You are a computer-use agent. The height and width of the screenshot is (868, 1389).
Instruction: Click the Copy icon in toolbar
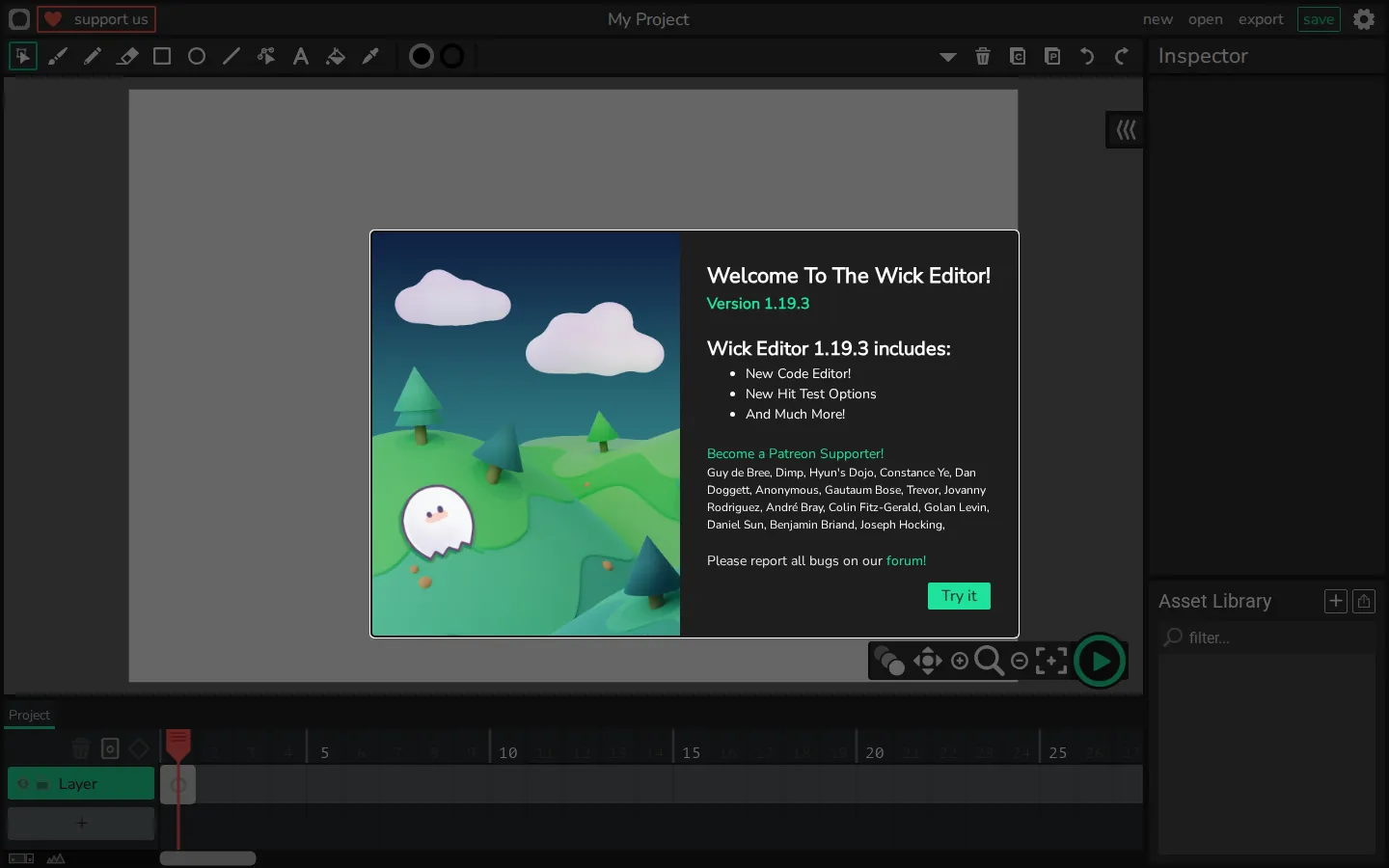[x=1018, y=56]
